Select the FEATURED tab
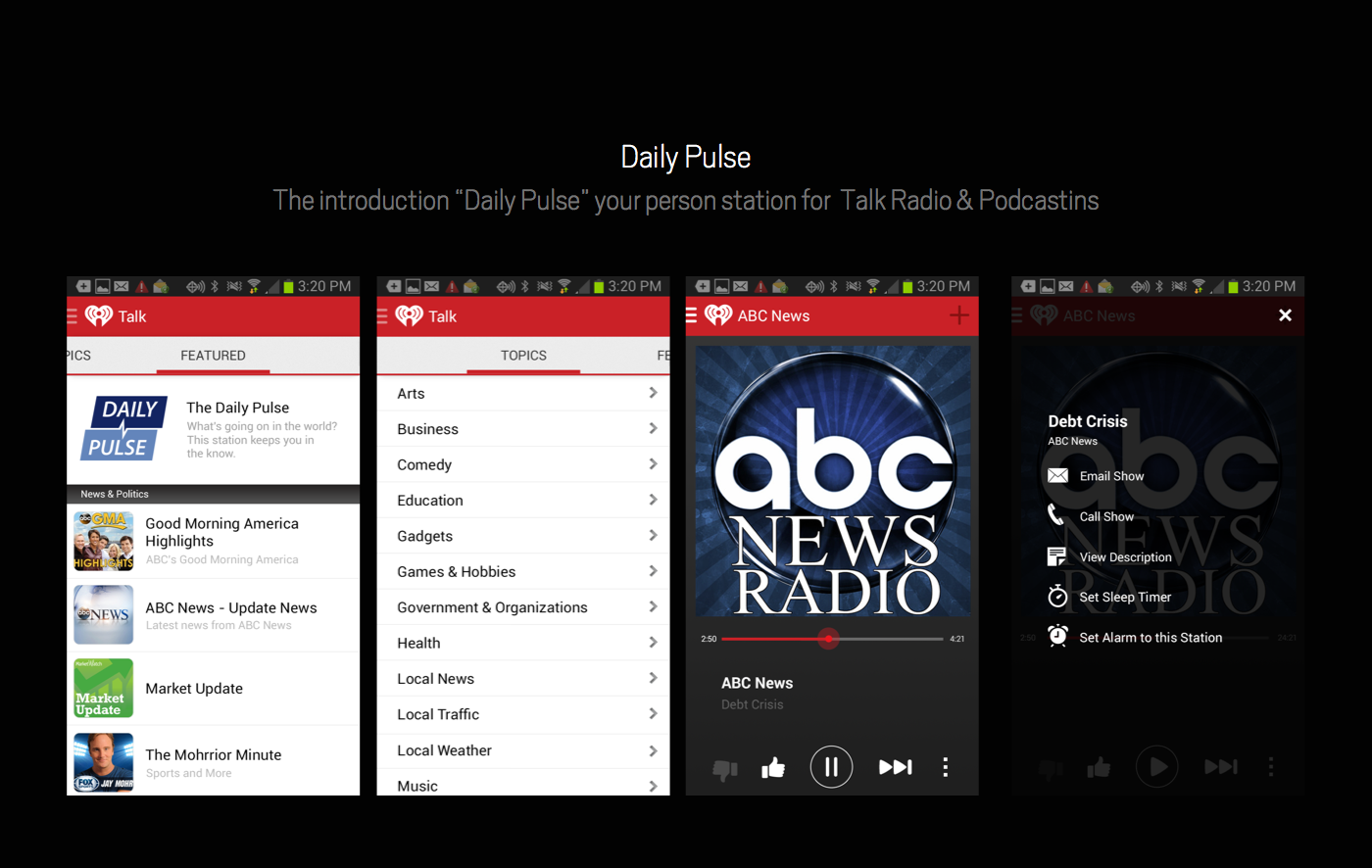The image size is (1372, 868). point(213,356)
